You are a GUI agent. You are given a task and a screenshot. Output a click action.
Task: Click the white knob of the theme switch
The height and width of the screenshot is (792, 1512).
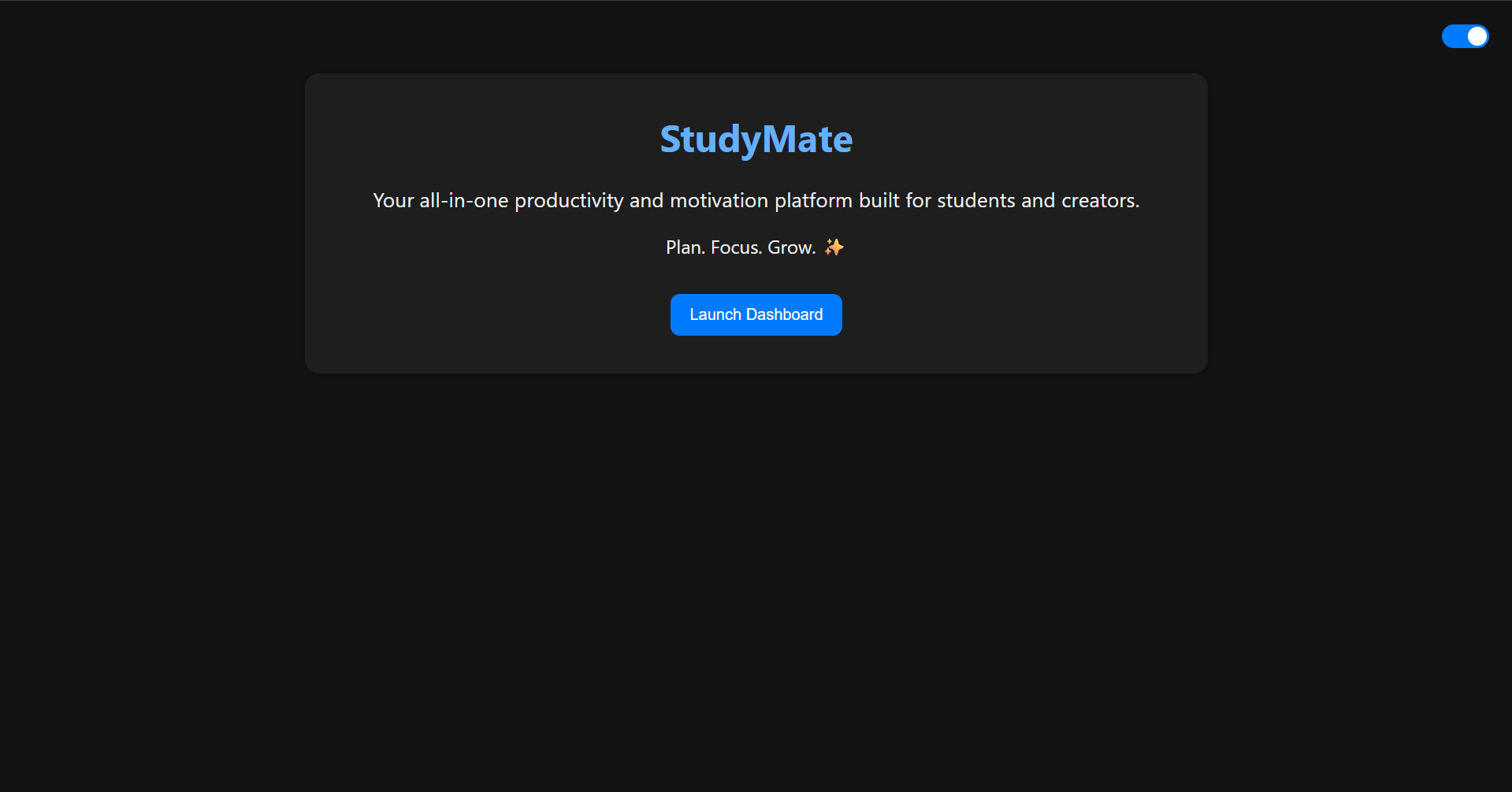(x=1477, y=36)
